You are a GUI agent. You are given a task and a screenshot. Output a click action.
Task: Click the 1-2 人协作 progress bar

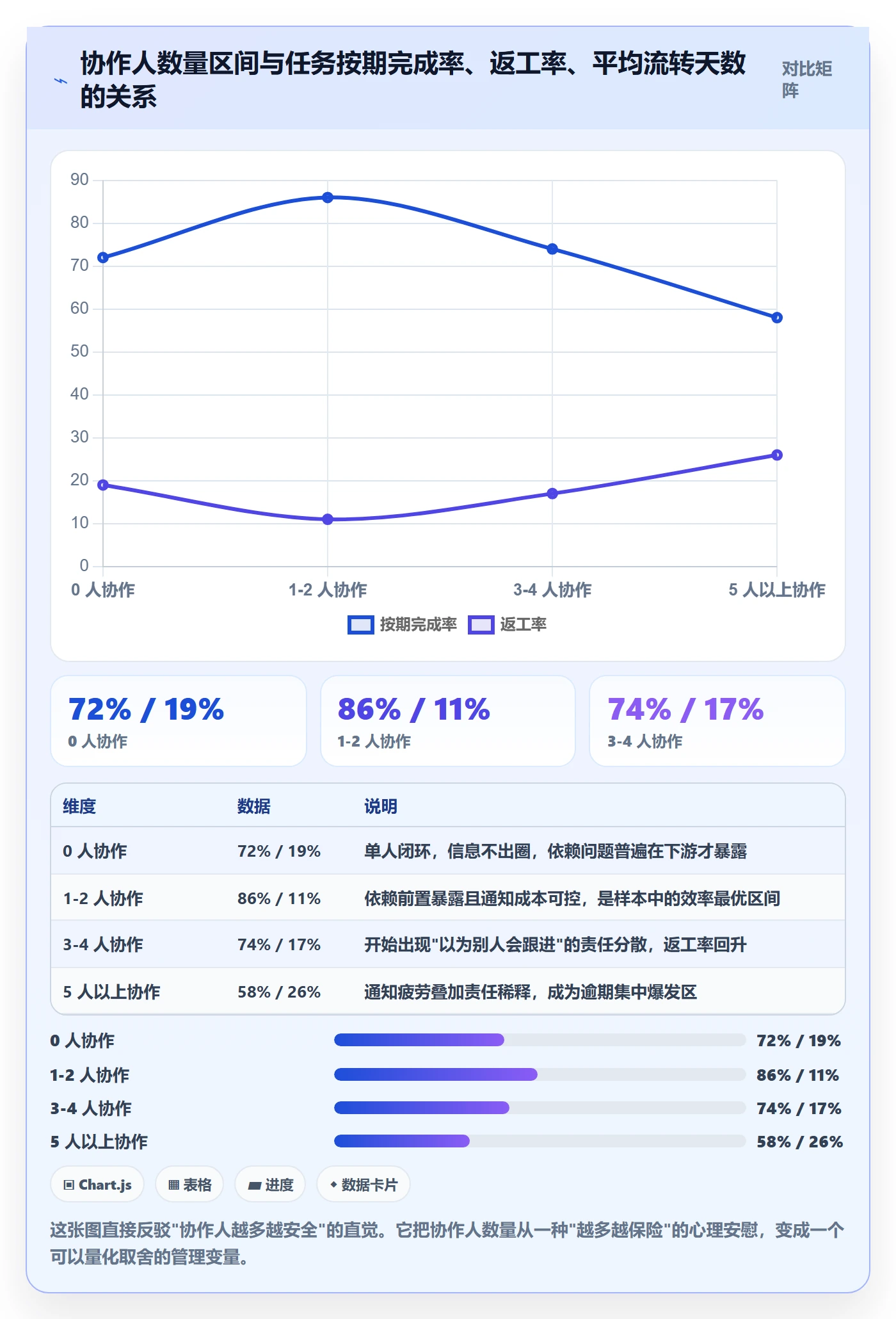540,1074
